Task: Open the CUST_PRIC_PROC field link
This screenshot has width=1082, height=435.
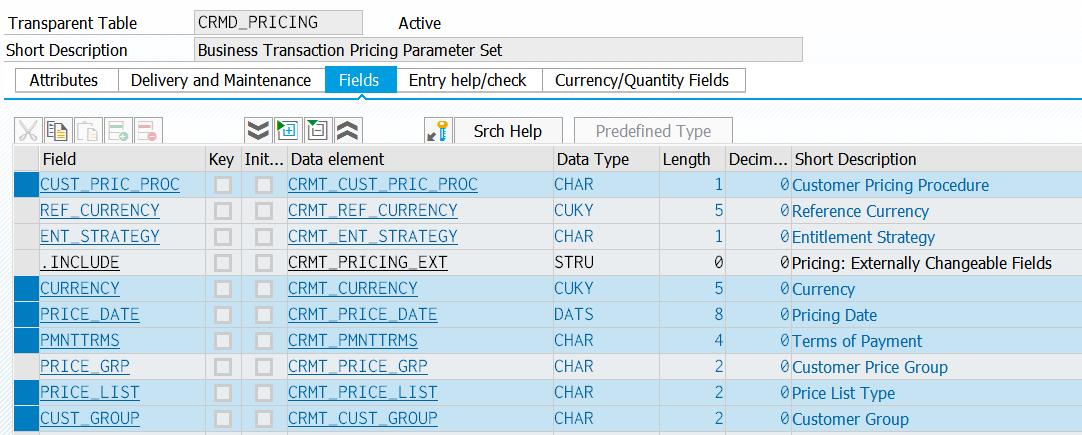Action: [x=110, y=185]
